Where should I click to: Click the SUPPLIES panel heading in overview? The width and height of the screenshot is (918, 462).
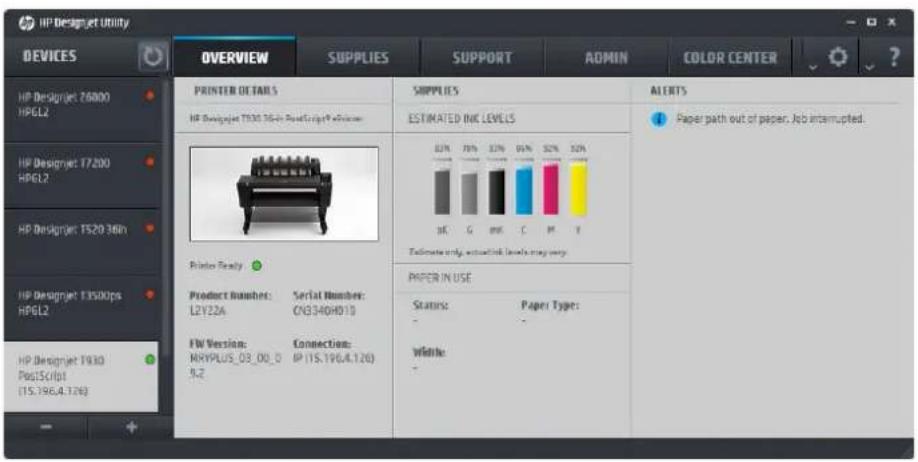[436, 91]
